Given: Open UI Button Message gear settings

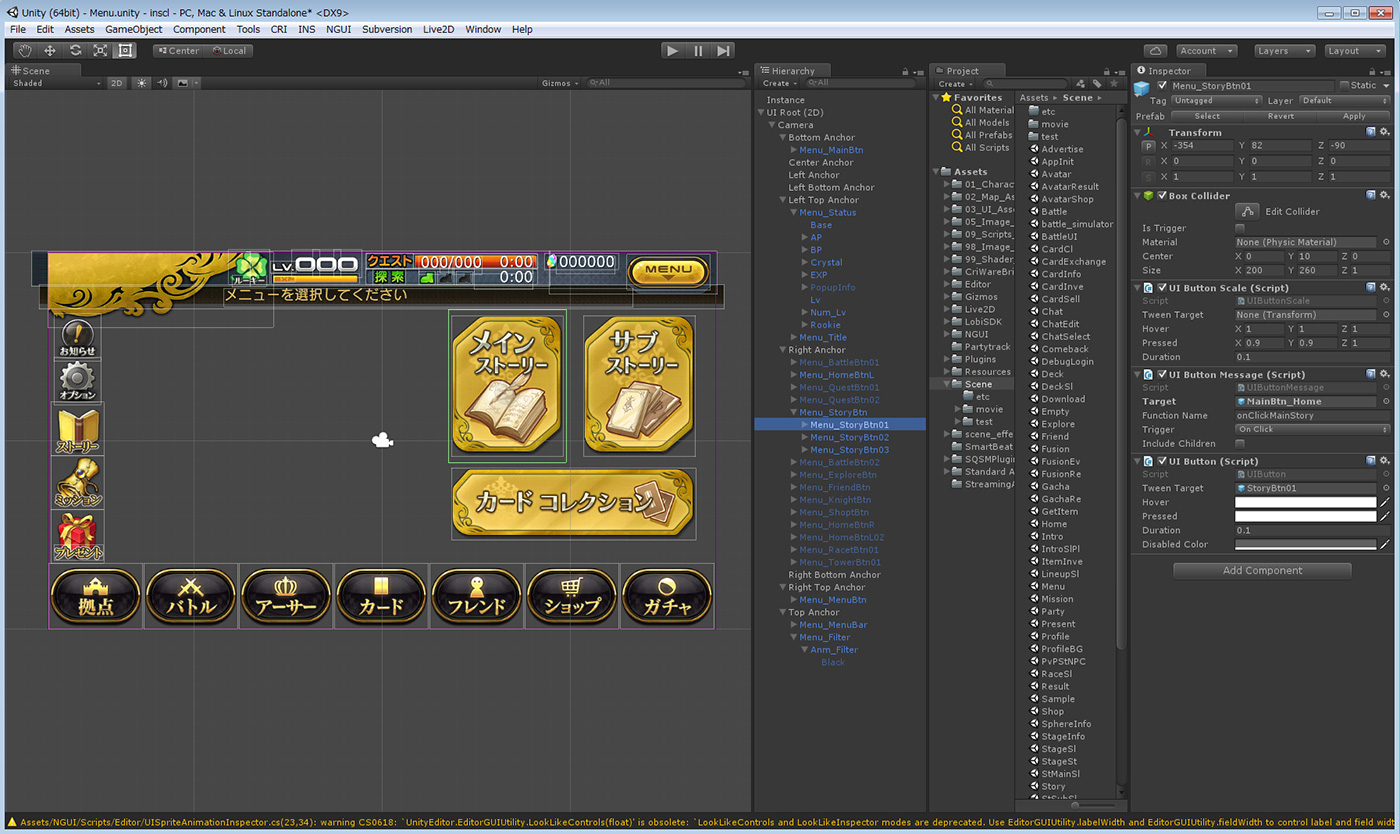Looking at the screenshot, I should coord(1385,374).
